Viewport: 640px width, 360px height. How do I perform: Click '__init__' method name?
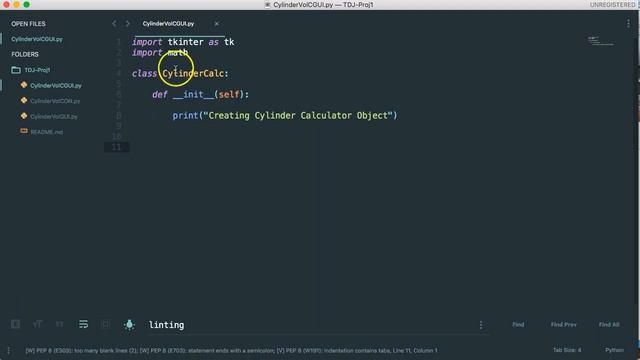pos(193,95)
